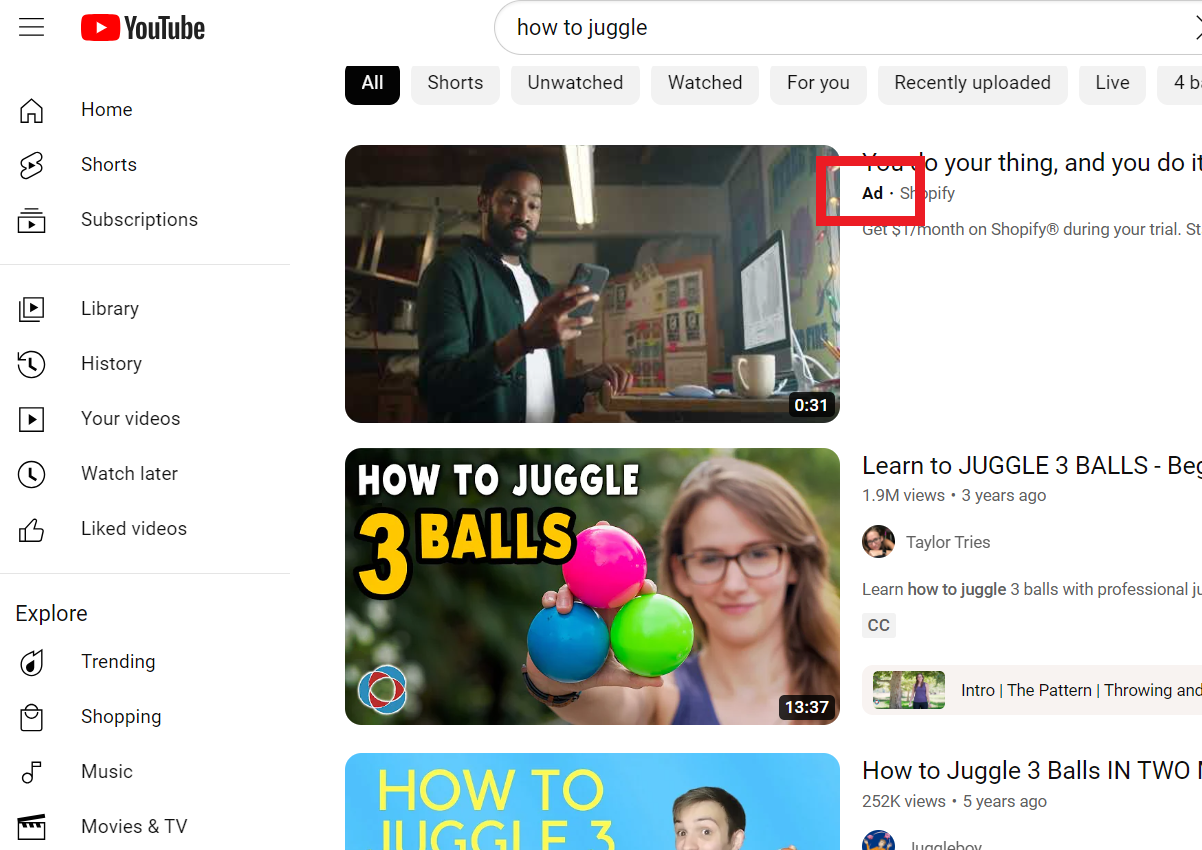Toggle the Watched filter chip
Screen dimensions: 1202x850
[x=705, y=83]
